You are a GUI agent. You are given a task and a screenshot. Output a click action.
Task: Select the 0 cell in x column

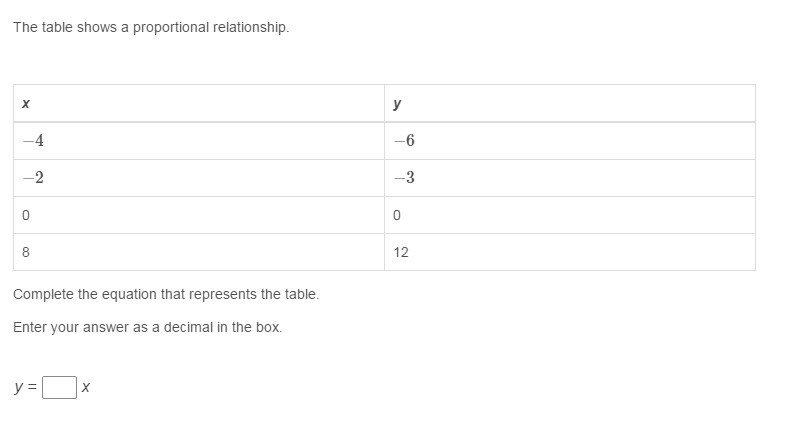pos(199,215)
